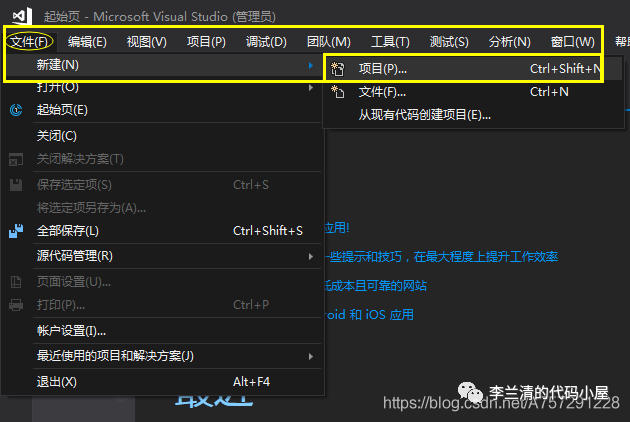Click the Ctrl+Shift+S shortcut text
This screenshot has width=630, height=422.
point(268,231)
